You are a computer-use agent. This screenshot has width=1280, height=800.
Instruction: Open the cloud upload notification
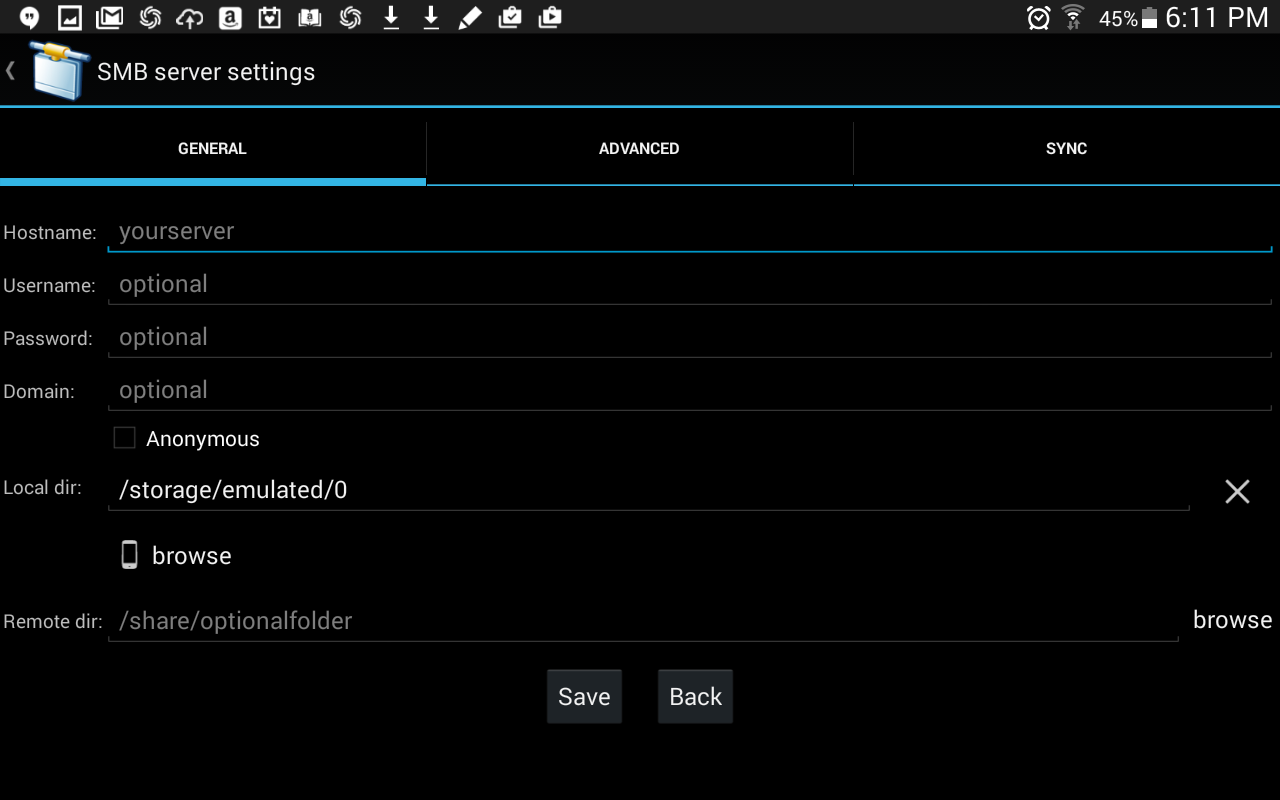click(189, 17)
